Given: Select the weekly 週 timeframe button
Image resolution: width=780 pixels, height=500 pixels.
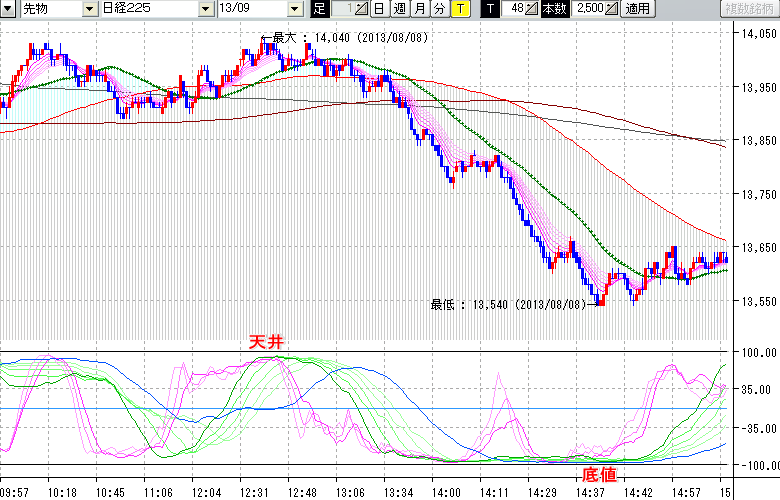Looking at the screenshot, I should (x=399, y=9).
